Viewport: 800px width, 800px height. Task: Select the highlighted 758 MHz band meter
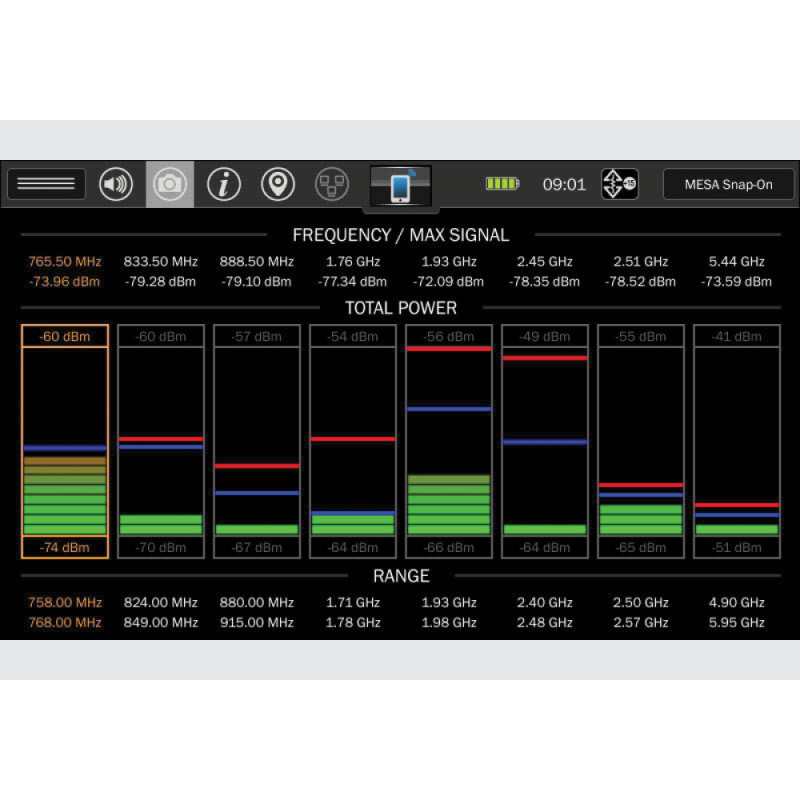click(x=65, y=441)
